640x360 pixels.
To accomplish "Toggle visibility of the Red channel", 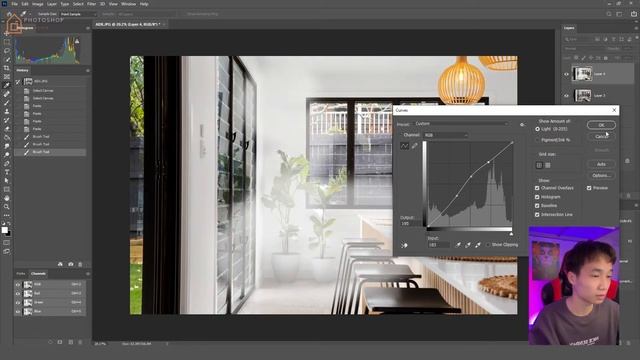I will click(18, 293).
